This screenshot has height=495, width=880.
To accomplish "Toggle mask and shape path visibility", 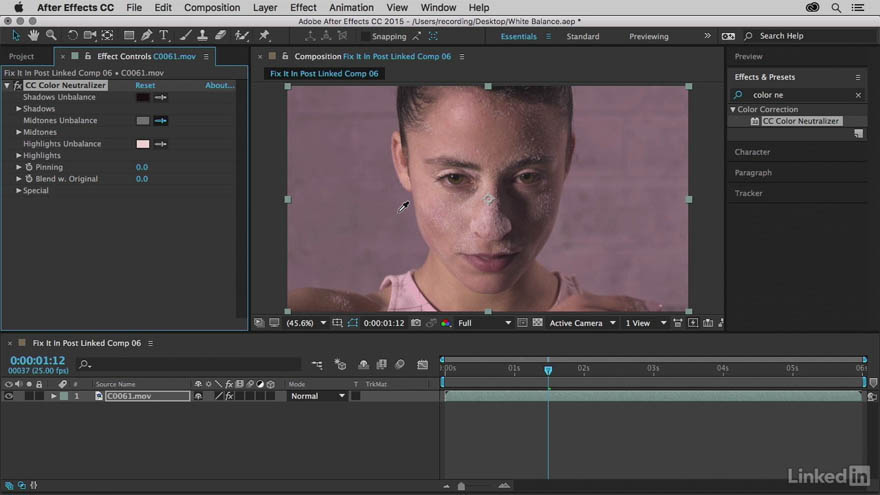I will point(352,323).
